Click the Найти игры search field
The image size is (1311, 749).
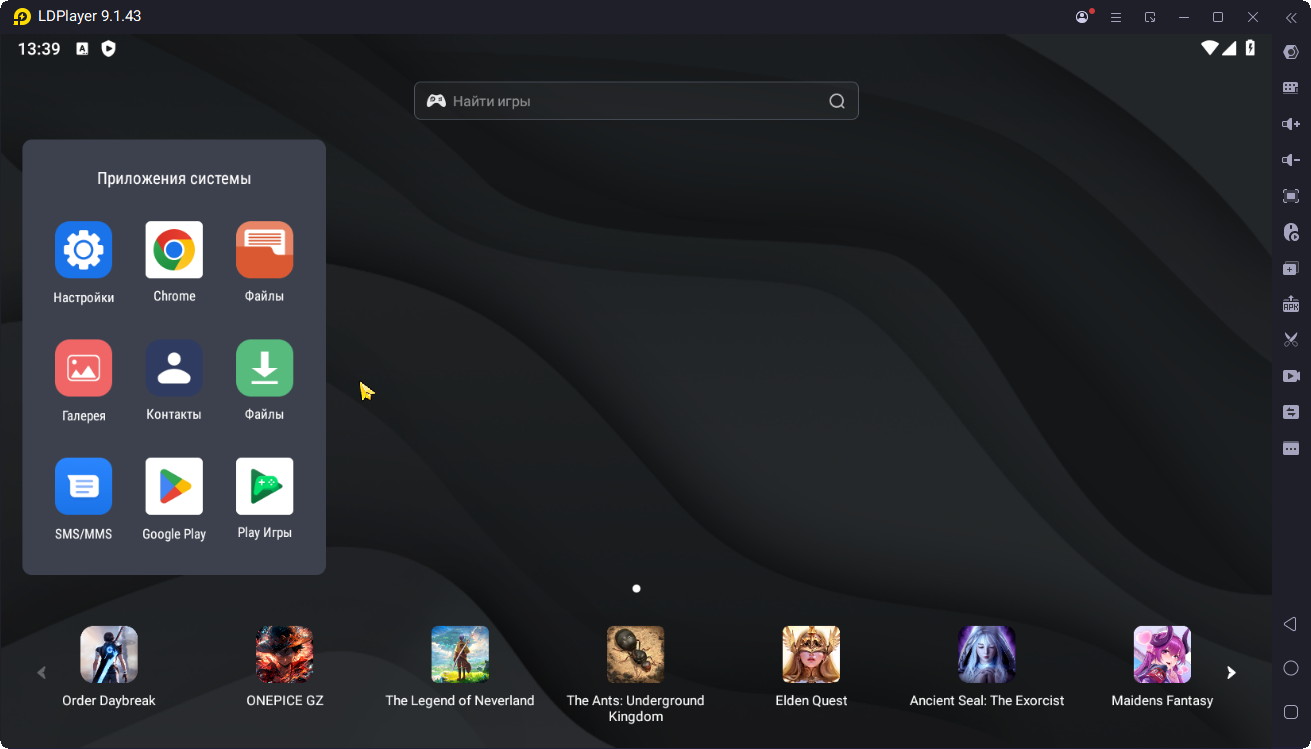636,101
